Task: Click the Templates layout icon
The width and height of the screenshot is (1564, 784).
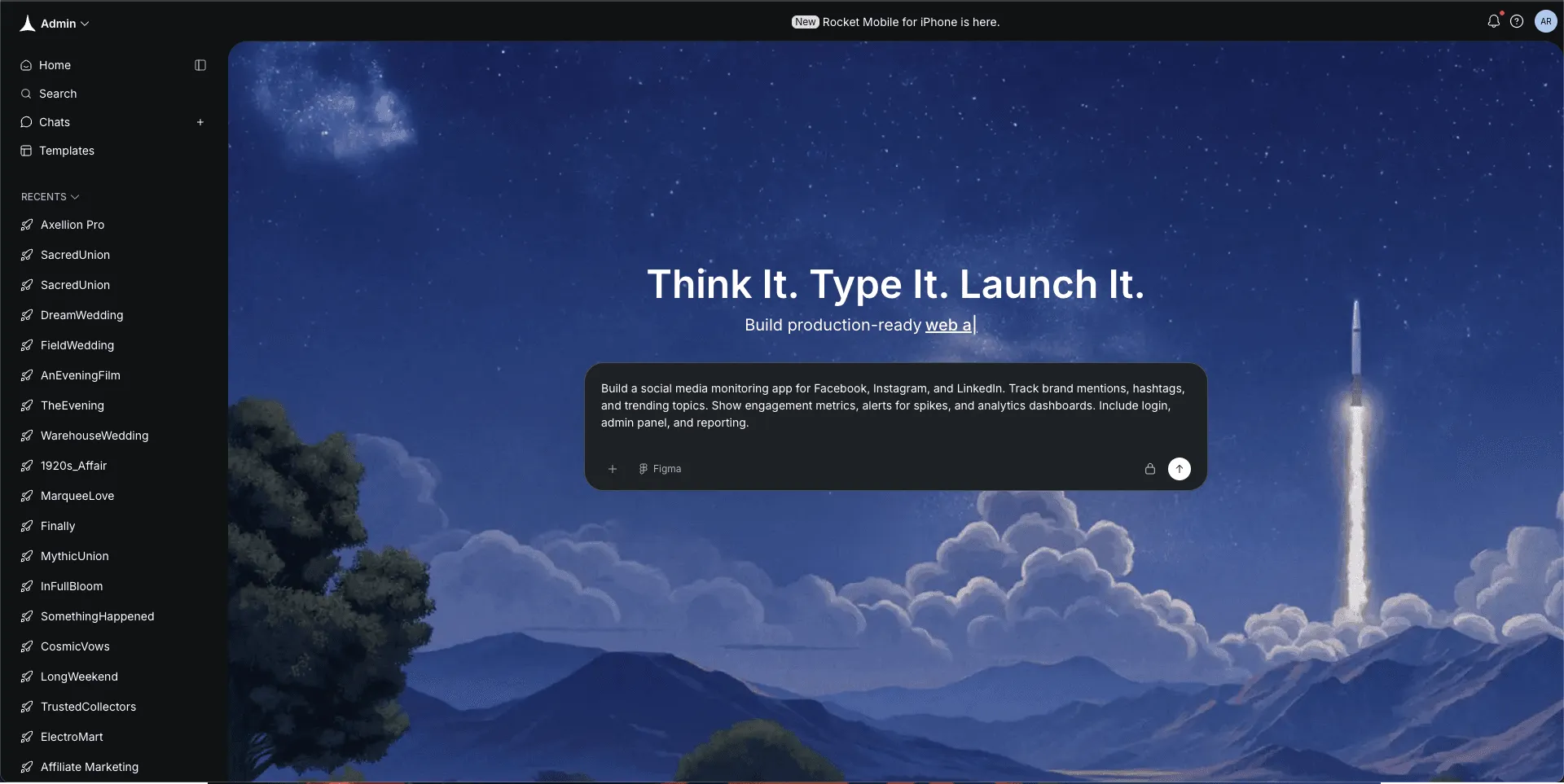Action: pyautogui.click(x=26, y=151)
